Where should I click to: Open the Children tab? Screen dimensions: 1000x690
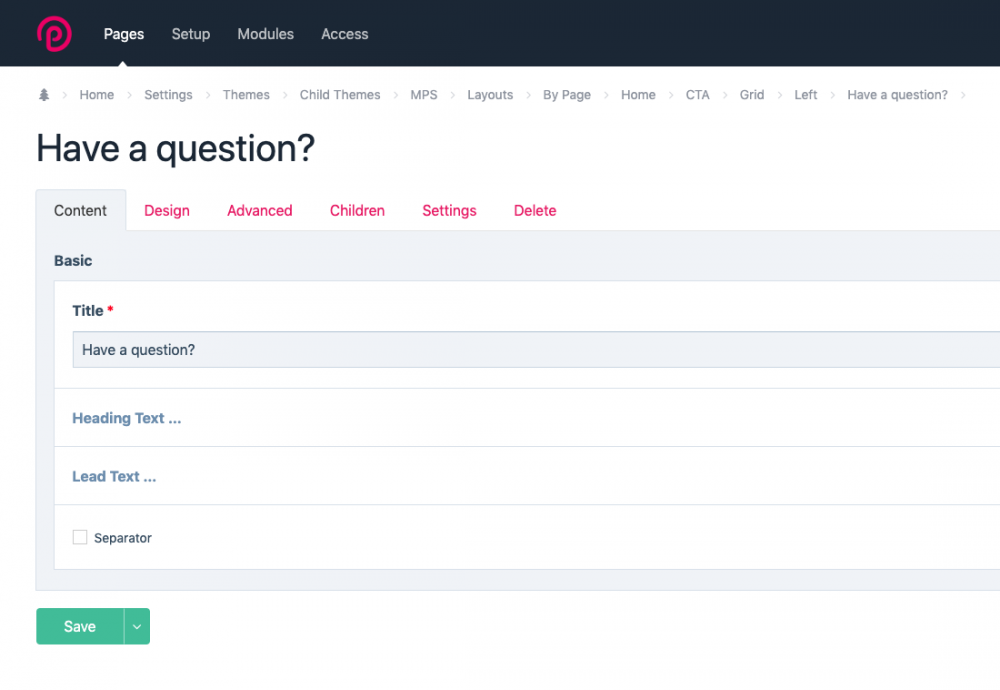[357, 211]
